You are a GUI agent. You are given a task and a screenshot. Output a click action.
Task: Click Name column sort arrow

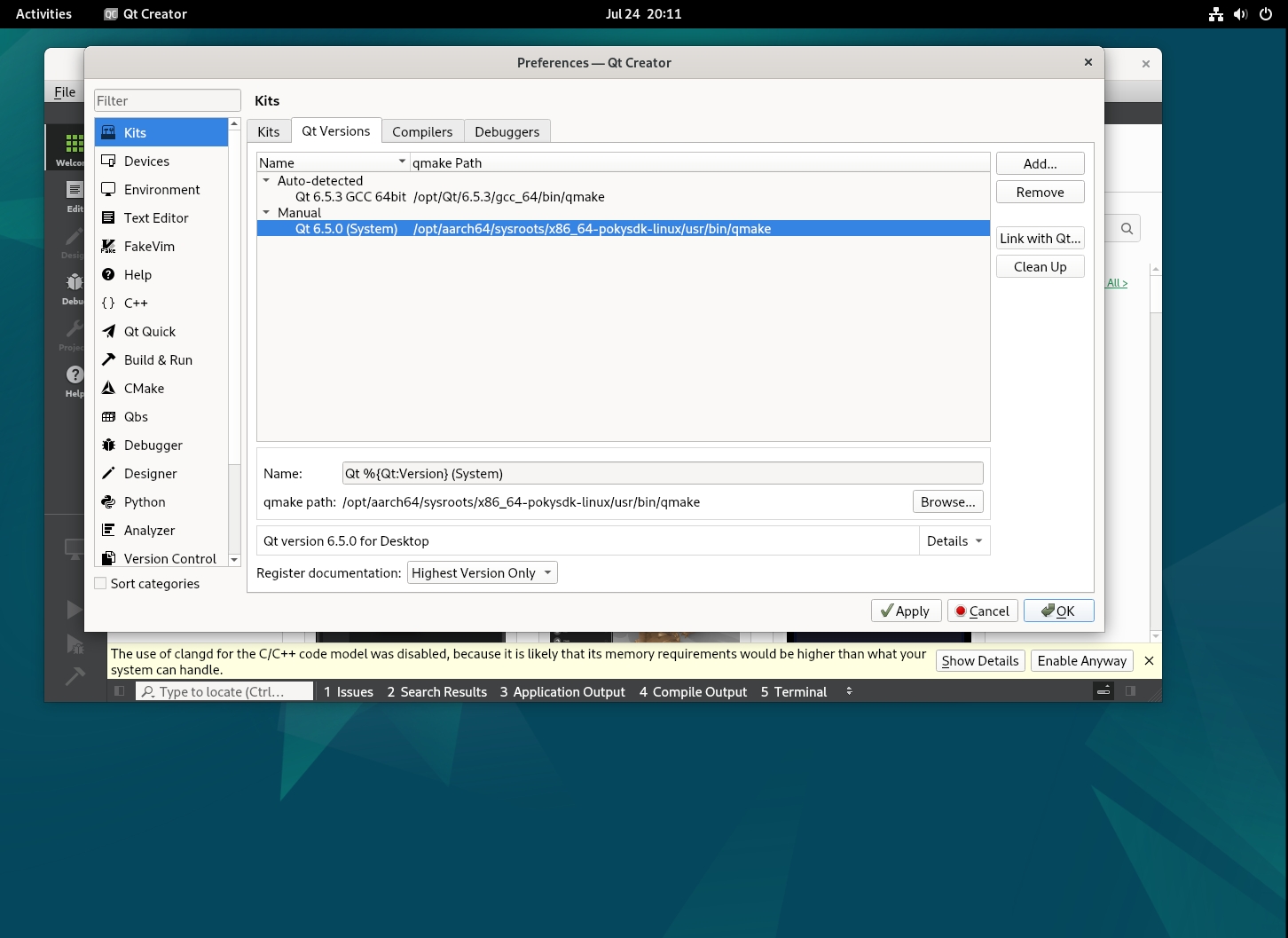402,162
